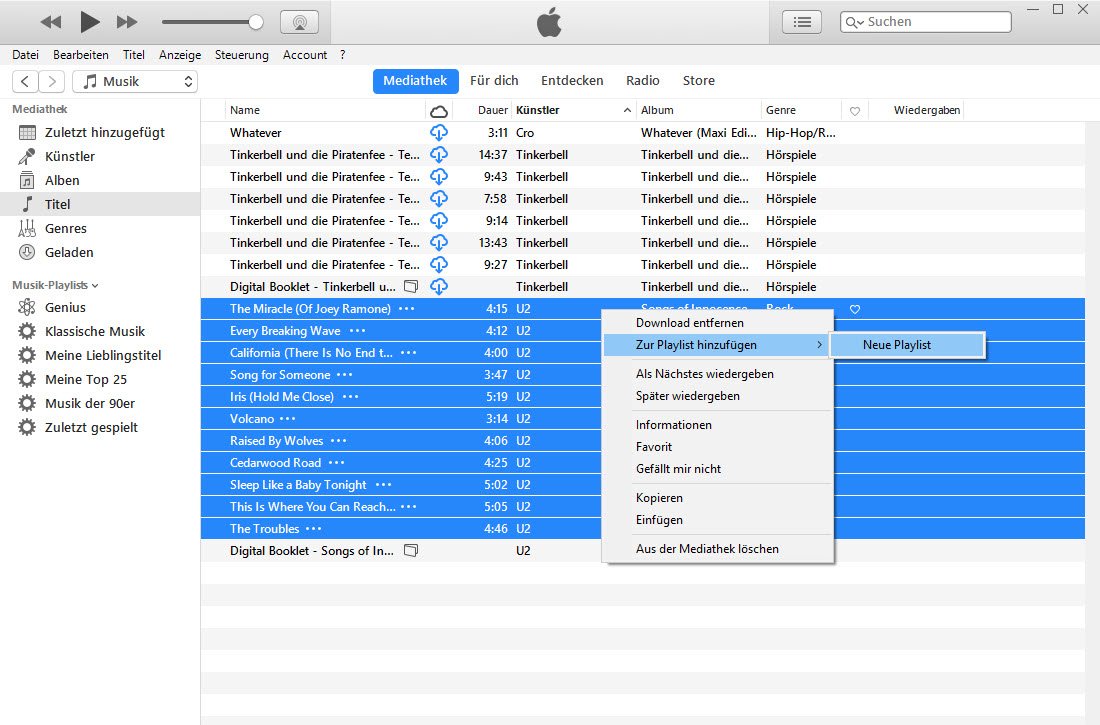Mark selection as Favorit
Screen dimensions: 1100x725
tap(718, 446)
